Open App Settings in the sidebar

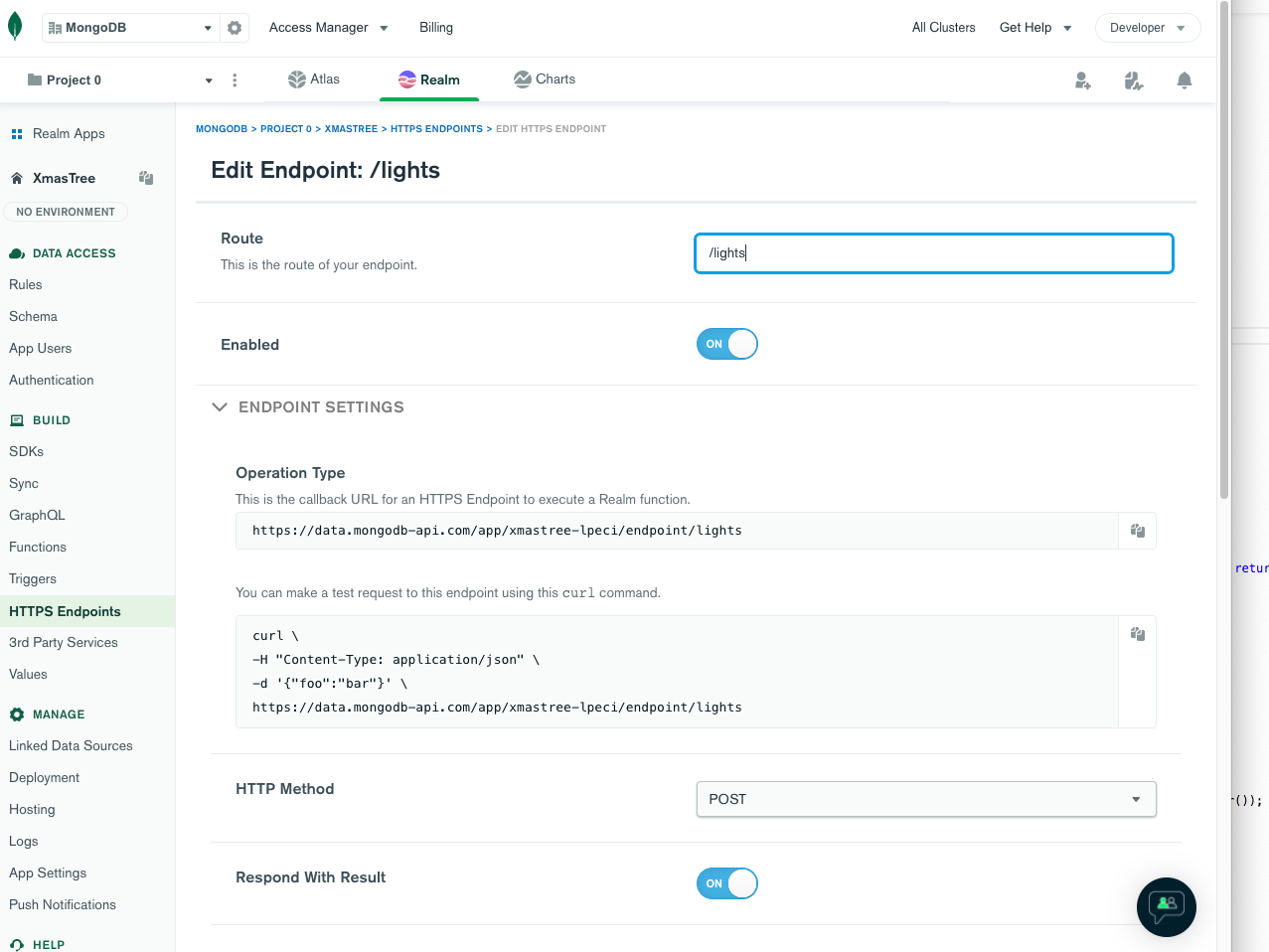tap(48, 873)
